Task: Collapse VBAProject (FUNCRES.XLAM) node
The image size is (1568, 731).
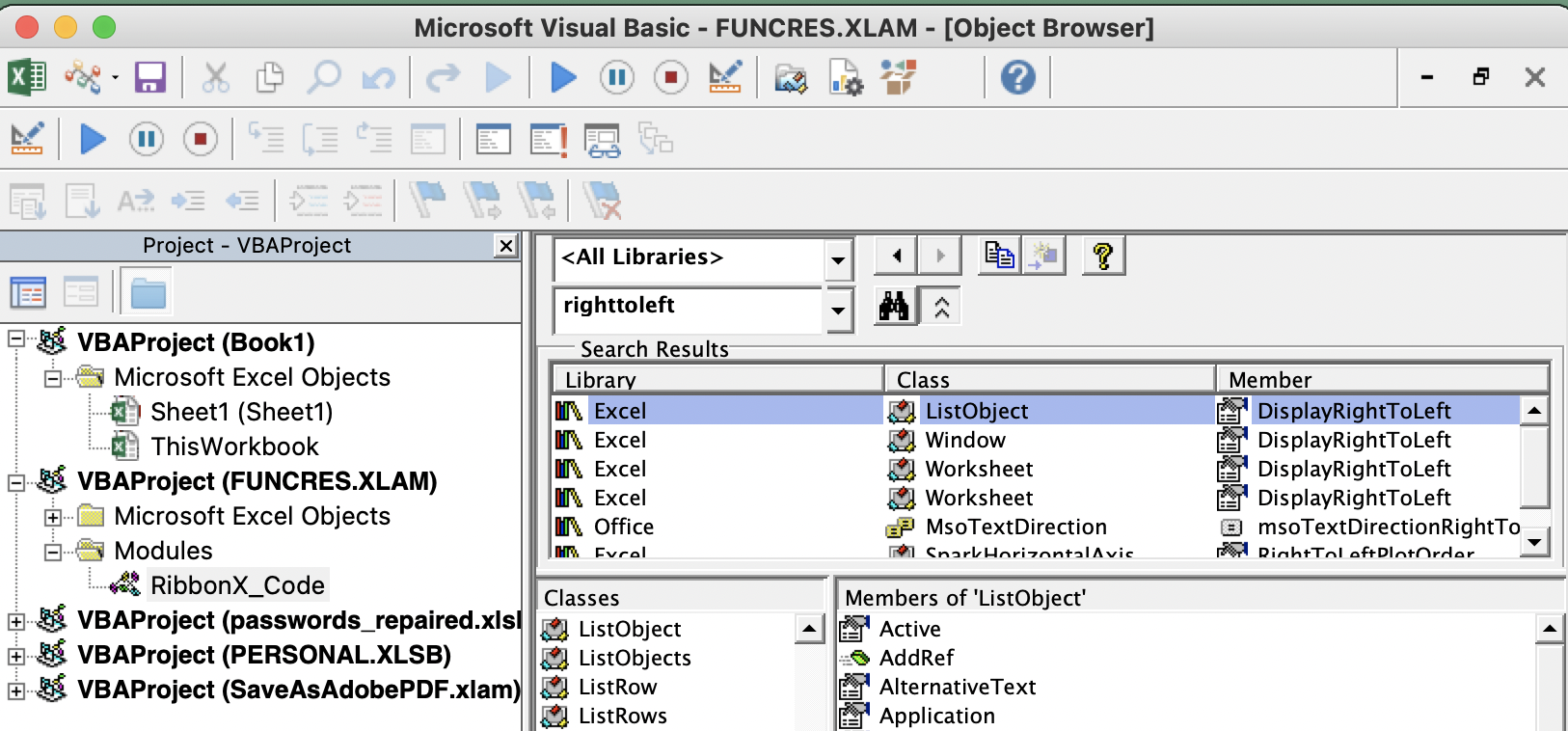Action: point(15,482)
